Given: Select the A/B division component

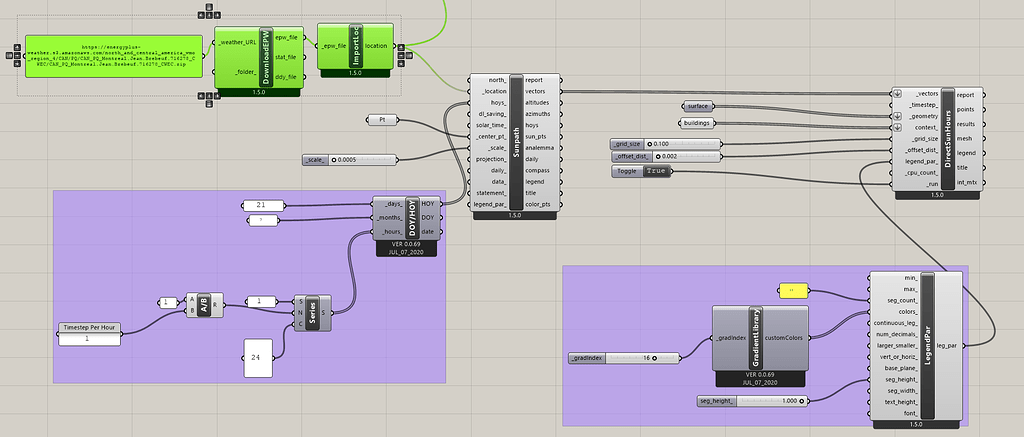Looking at the screenshot, I should (204, 305).
